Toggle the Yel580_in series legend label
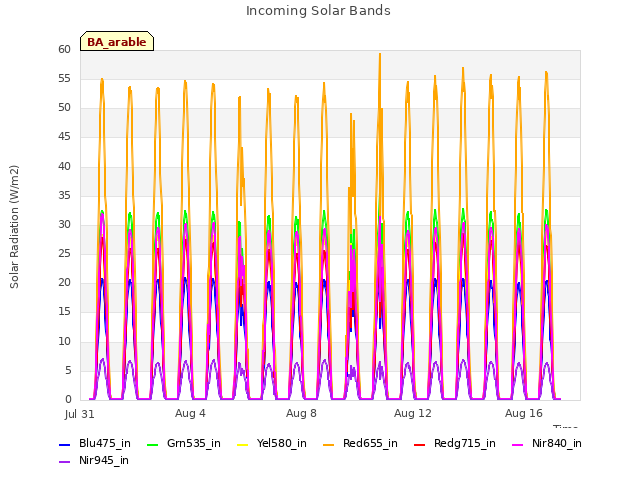640x480 pixels. pos(282,444)
